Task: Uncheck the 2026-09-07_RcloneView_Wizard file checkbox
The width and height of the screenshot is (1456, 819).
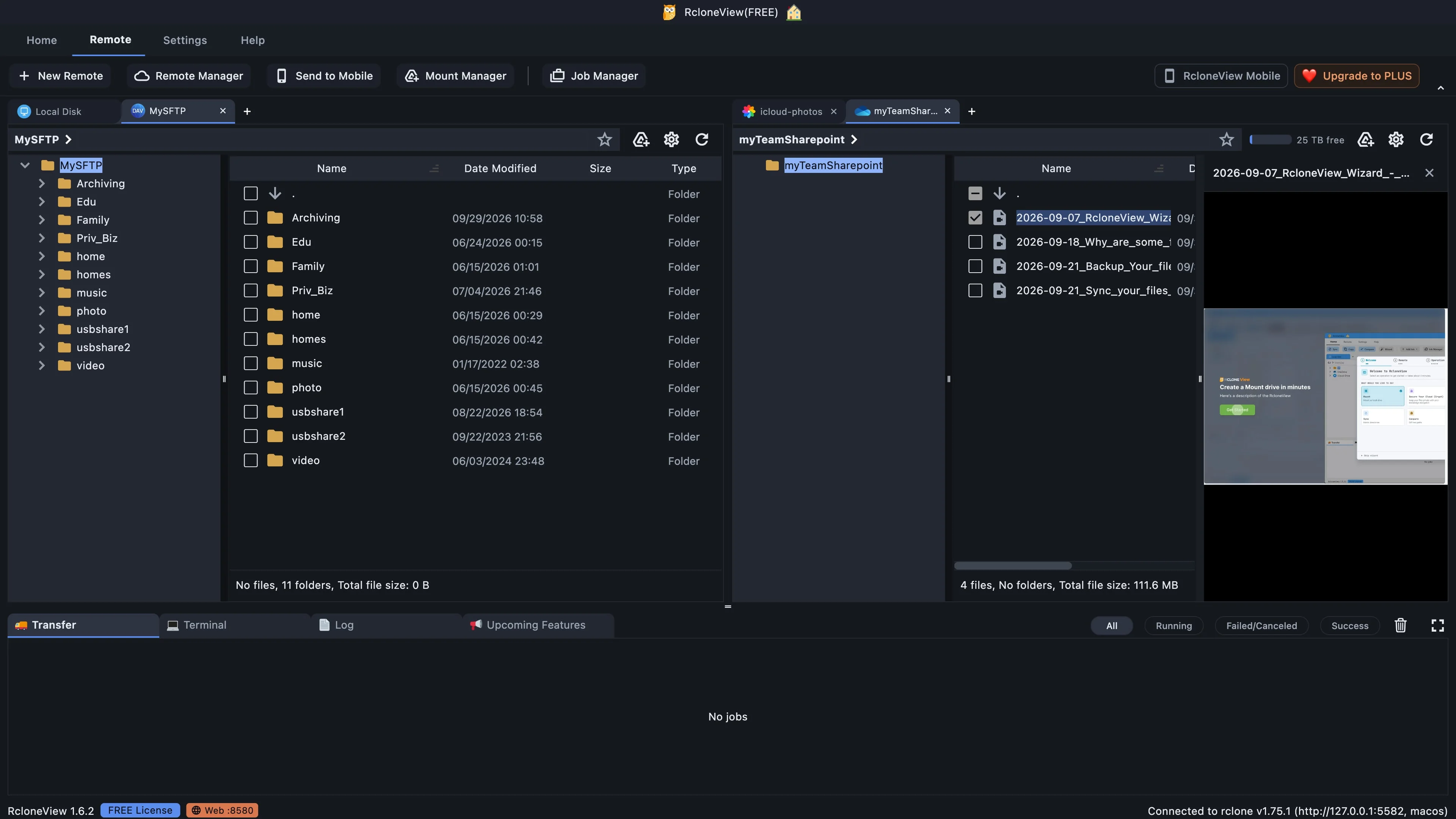Action: coord(975,218)
